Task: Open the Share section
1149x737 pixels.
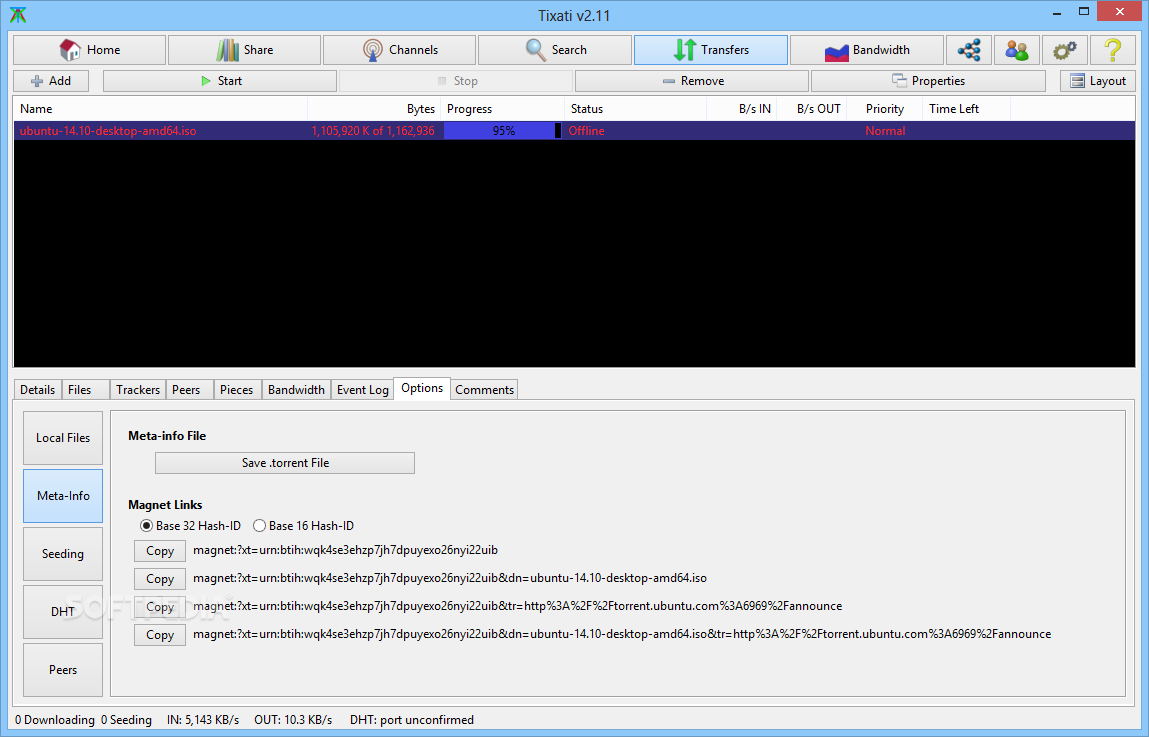Action: point(244,50)
